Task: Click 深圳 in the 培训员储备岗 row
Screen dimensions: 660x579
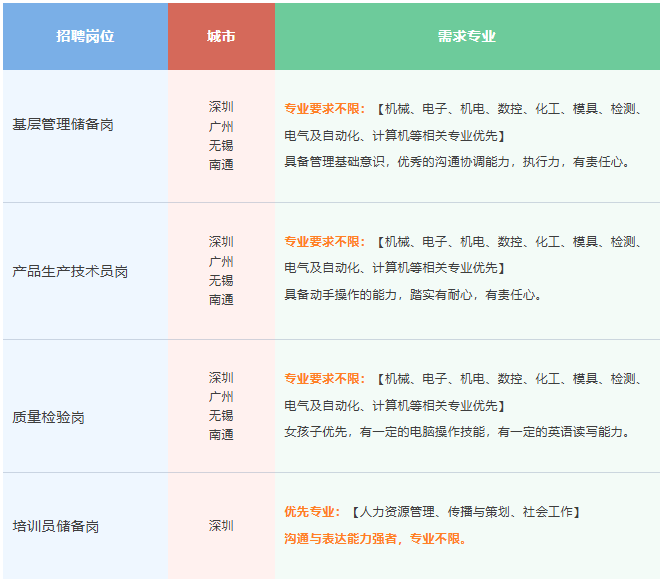Action: 221,526
